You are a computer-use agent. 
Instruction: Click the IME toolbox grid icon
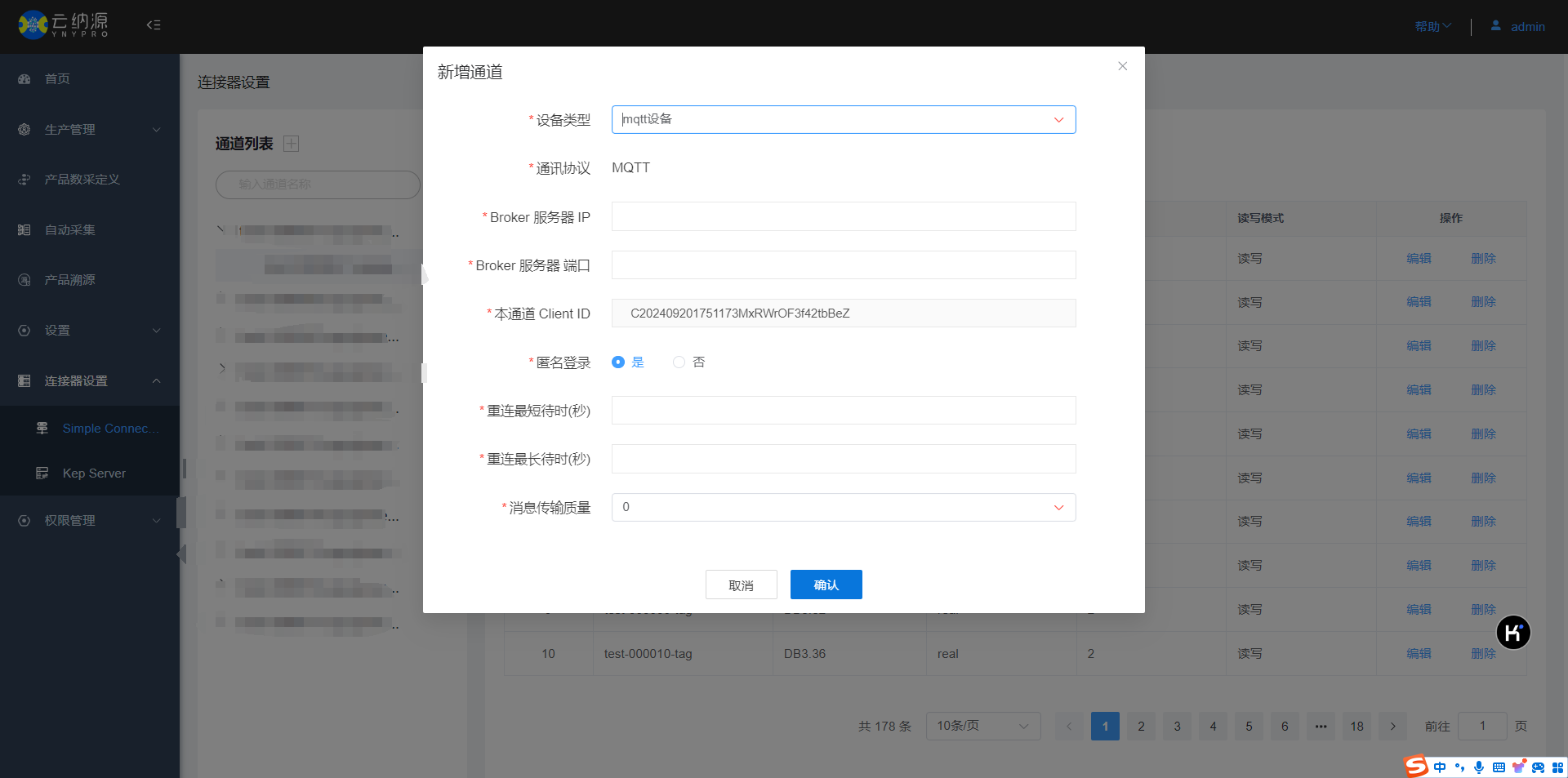tap(1557, 767)
